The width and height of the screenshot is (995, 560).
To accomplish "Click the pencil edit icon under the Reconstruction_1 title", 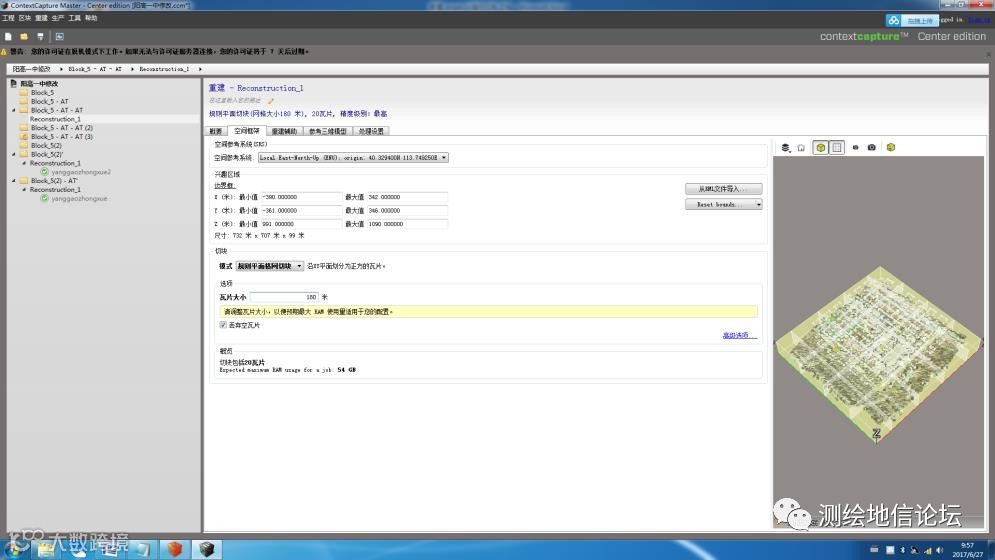I will [270, 100].
